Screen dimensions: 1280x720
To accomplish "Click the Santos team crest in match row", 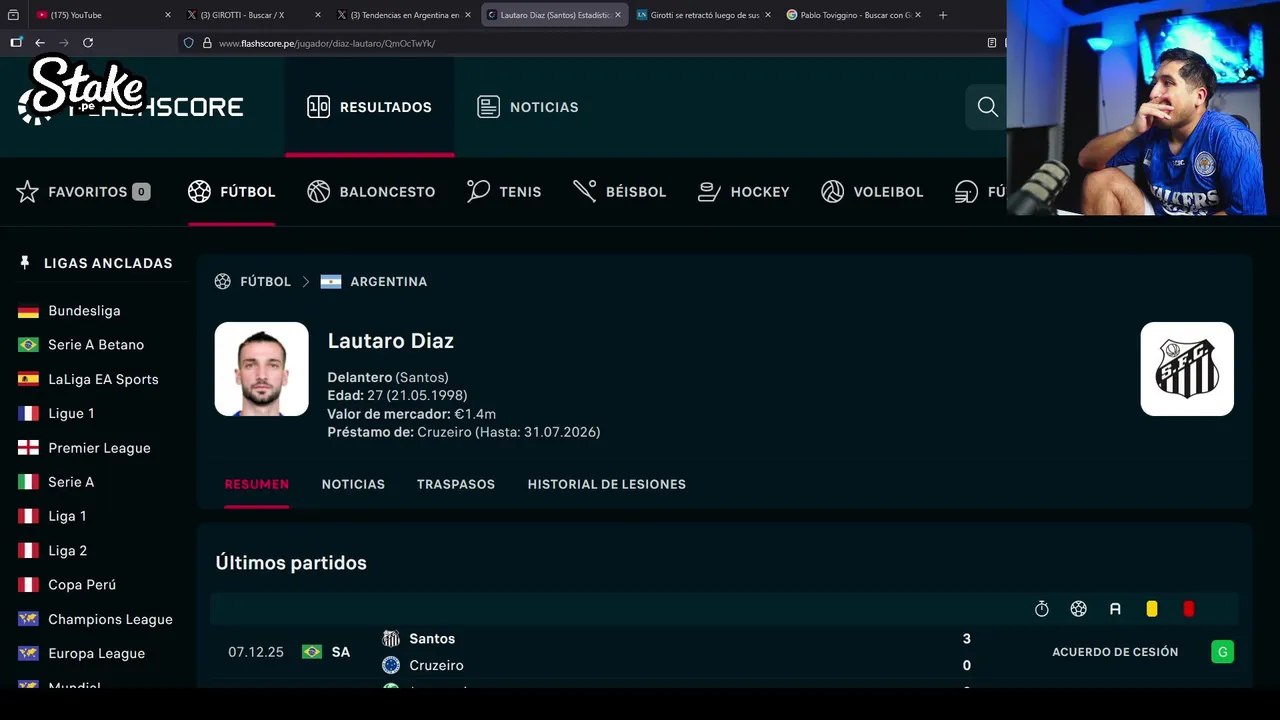I will click(391, 639).
